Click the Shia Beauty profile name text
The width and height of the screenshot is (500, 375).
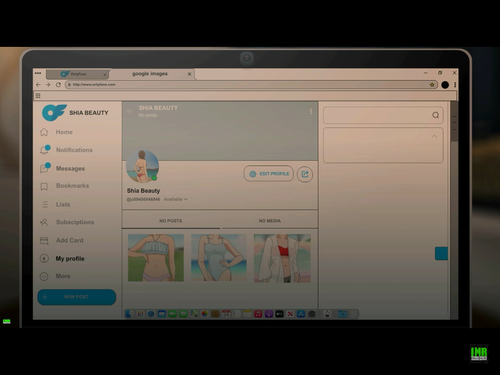[x=143, y=191]
